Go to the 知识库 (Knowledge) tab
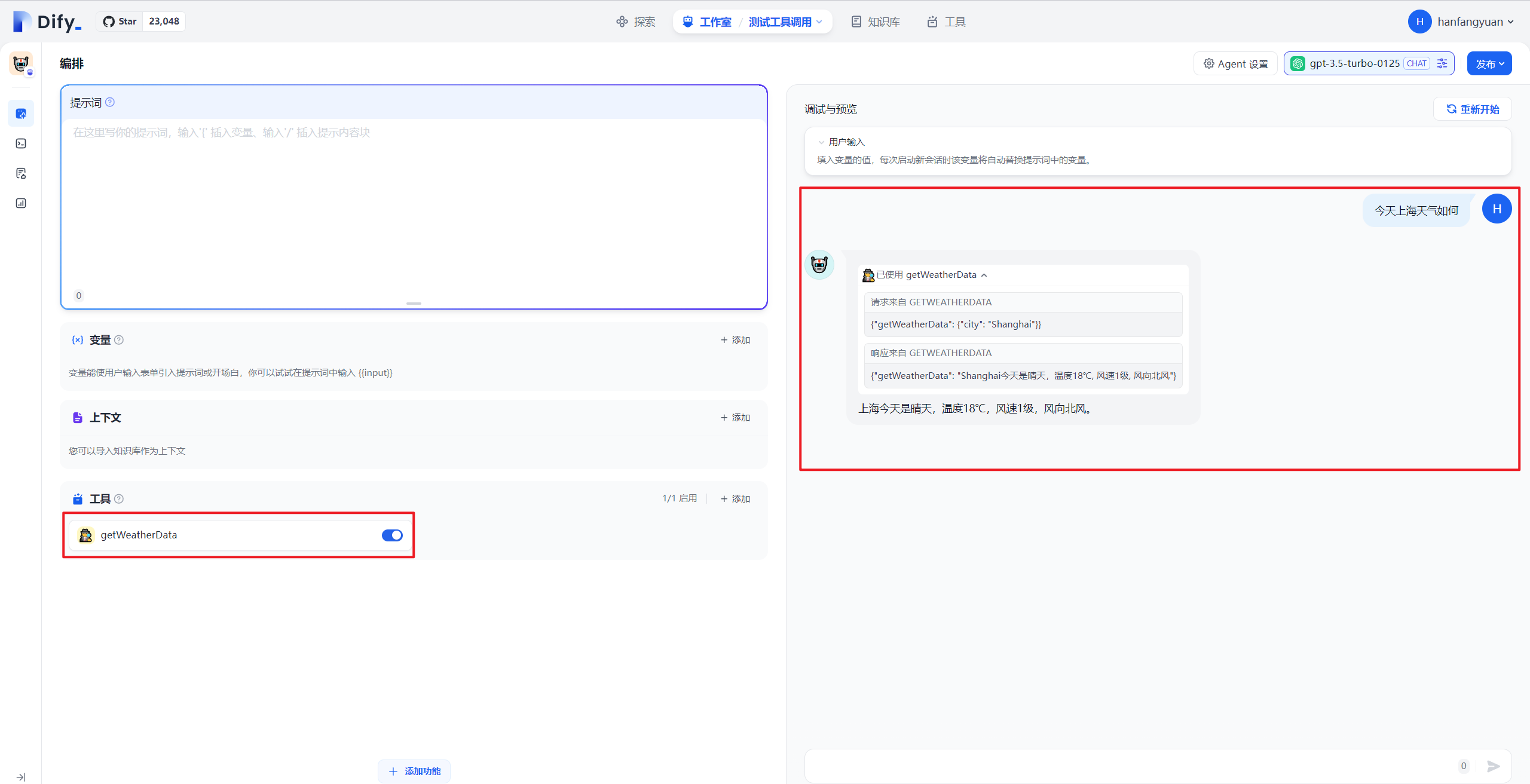Viewport: 1530px width, 784px height. point(876,22)
